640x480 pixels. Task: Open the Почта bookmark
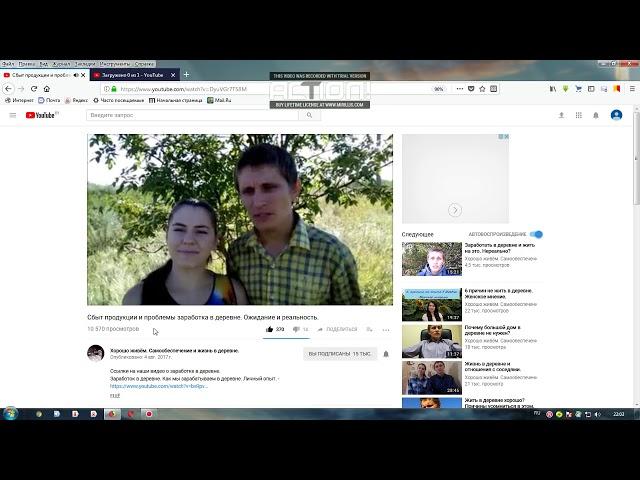(49, 100)
